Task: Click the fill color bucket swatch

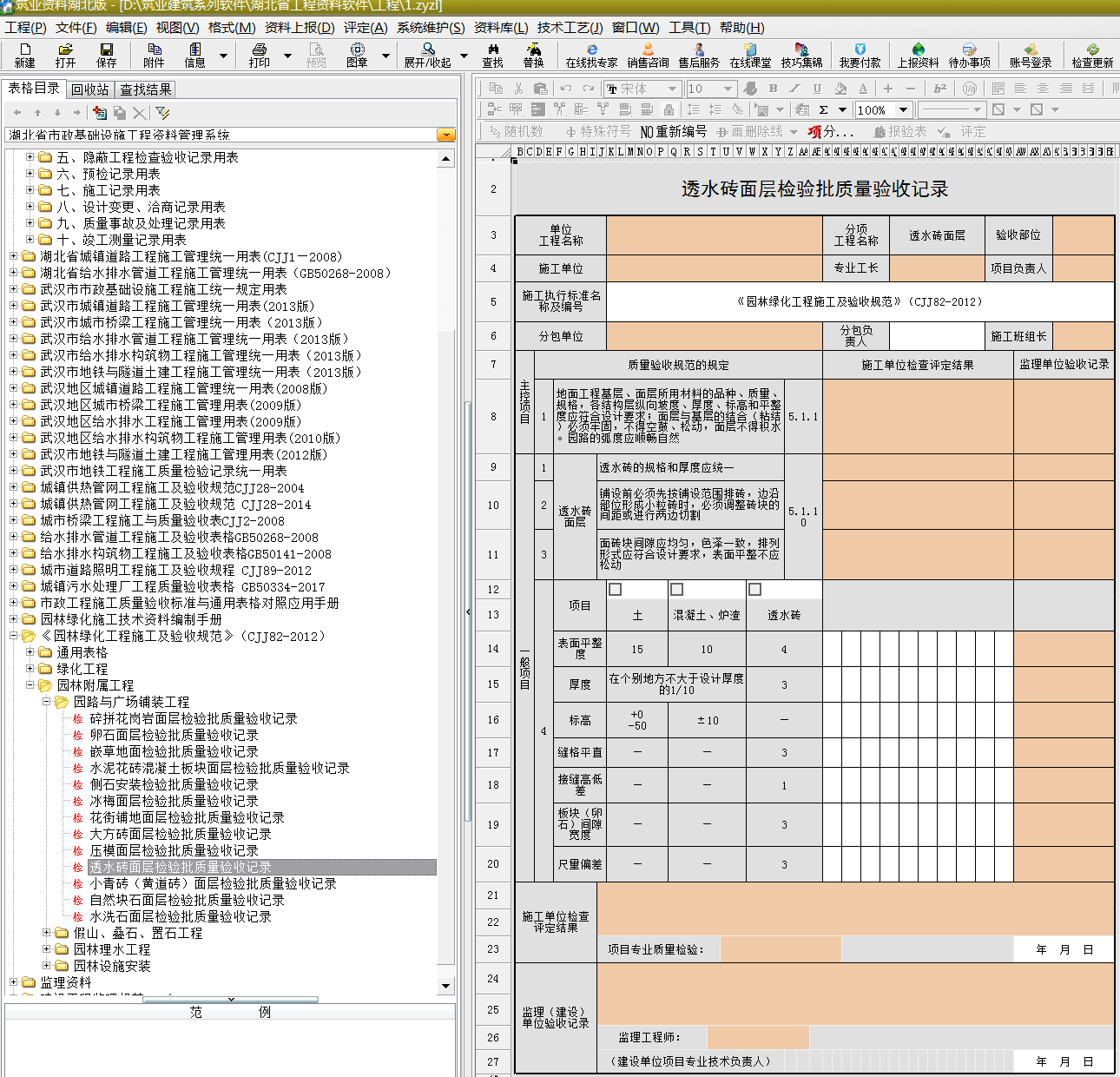Action: [840, 89]
